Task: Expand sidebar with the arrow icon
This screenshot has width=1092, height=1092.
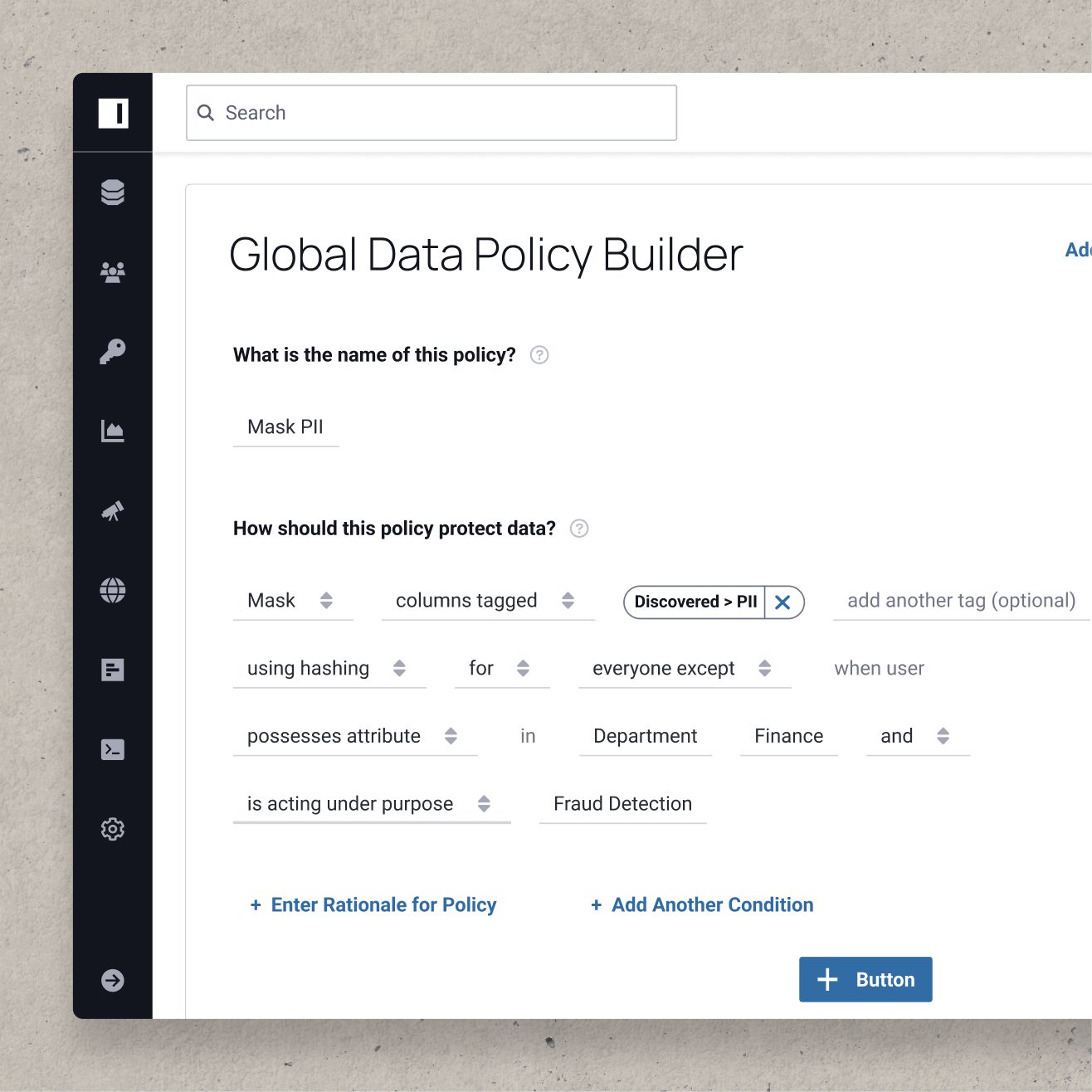Action: (113, 980)
